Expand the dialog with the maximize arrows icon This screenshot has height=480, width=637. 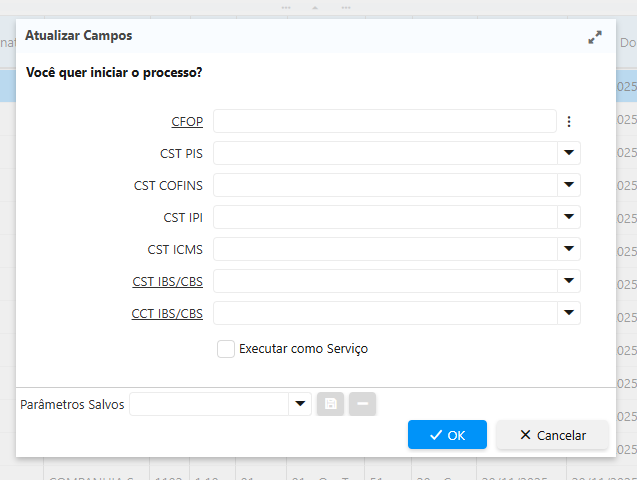[595, 37]
